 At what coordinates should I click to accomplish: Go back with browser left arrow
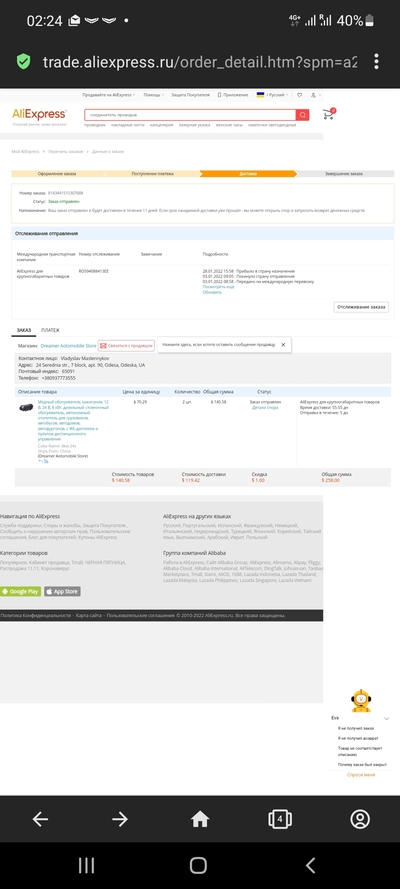tap(40, 819)
